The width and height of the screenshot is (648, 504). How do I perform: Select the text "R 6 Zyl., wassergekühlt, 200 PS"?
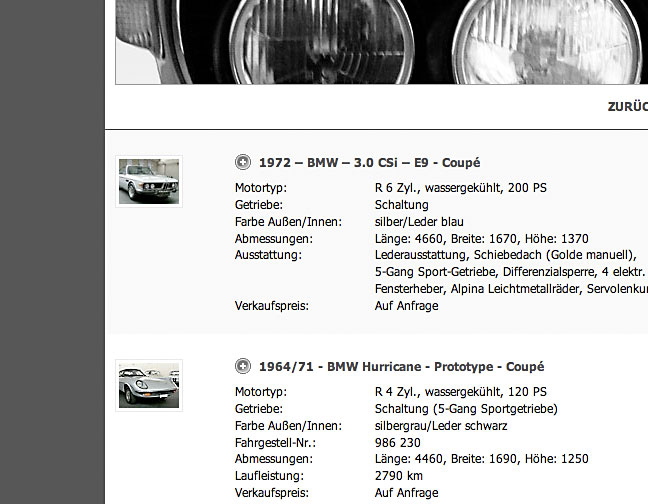[460, 188]
